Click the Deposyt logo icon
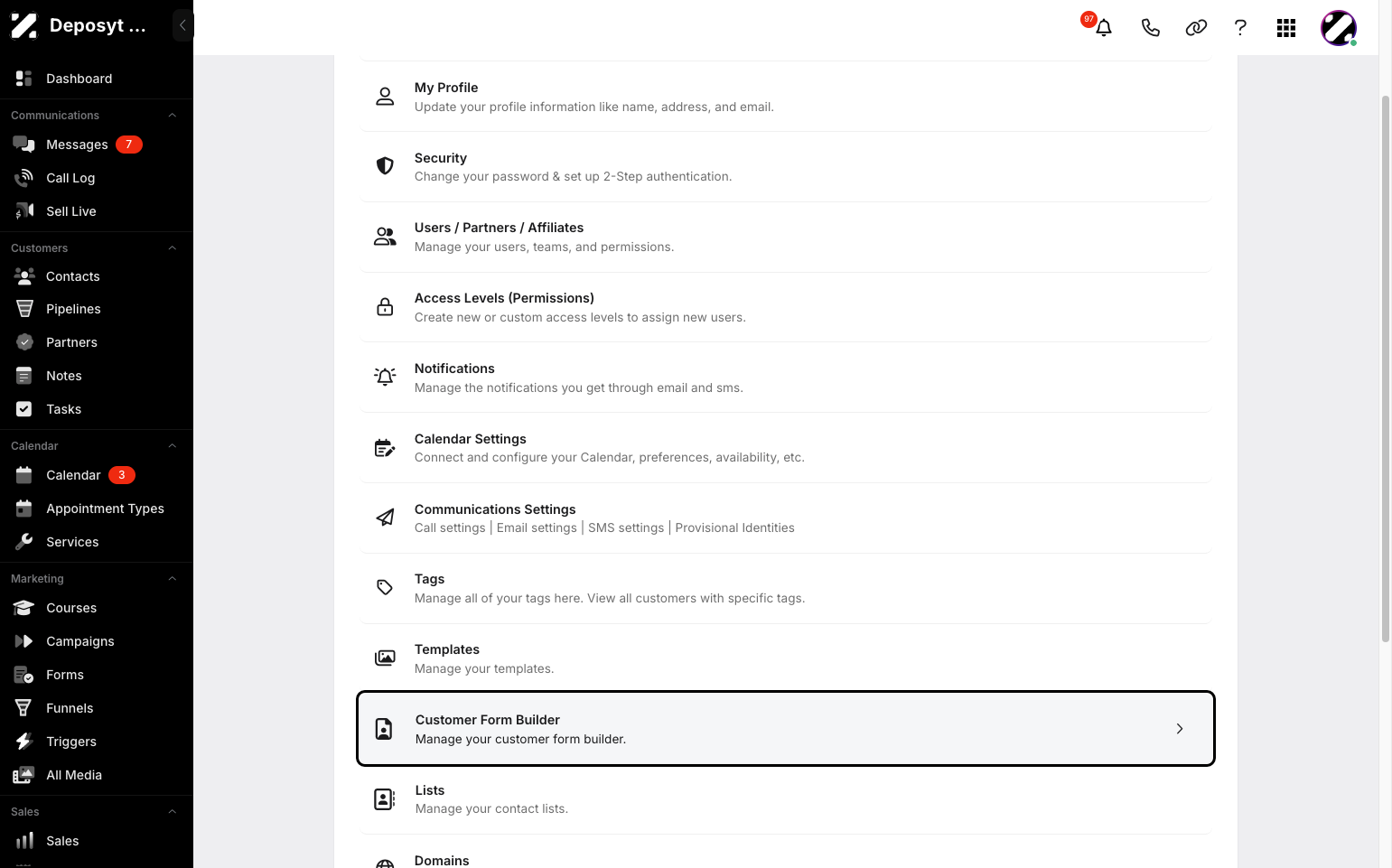 coord(24,25)
